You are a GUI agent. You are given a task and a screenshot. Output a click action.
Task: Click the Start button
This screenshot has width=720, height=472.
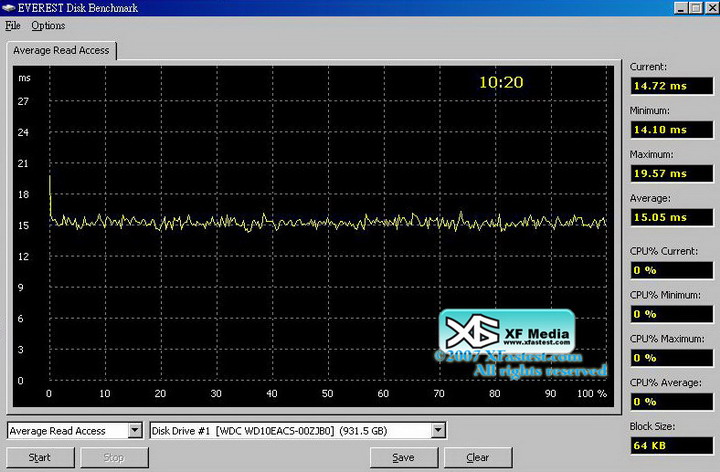40,457
